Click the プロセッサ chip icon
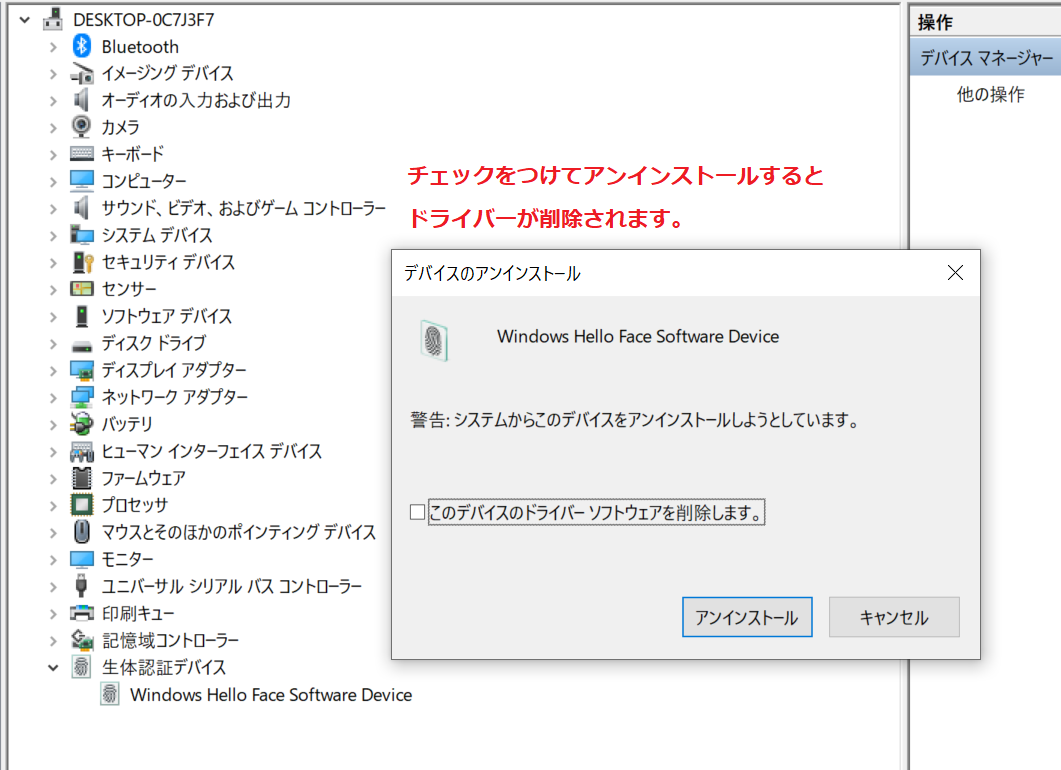 pyautogui.click(x=82, y=505)
